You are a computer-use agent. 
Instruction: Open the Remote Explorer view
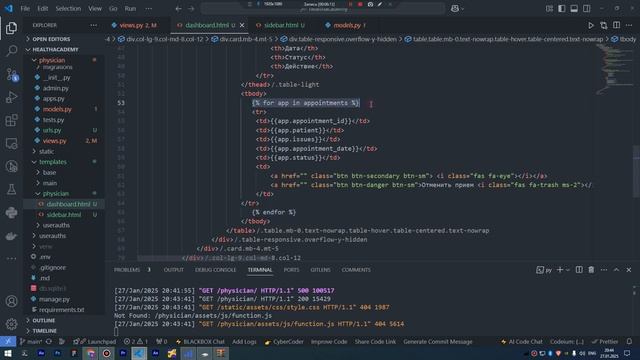11,143
